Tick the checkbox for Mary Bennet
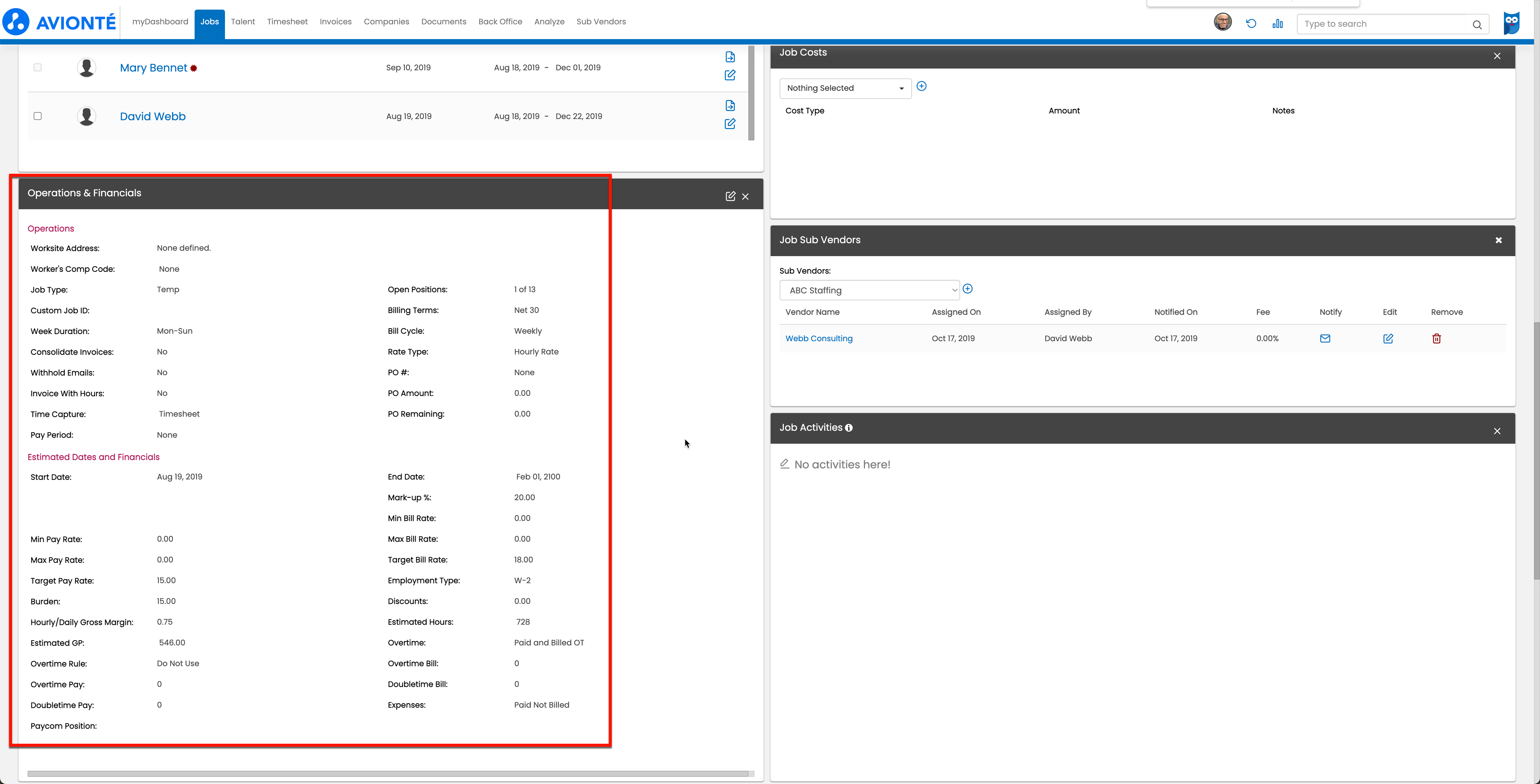Screen dimensions: 1540x784 tap(38, 68)
